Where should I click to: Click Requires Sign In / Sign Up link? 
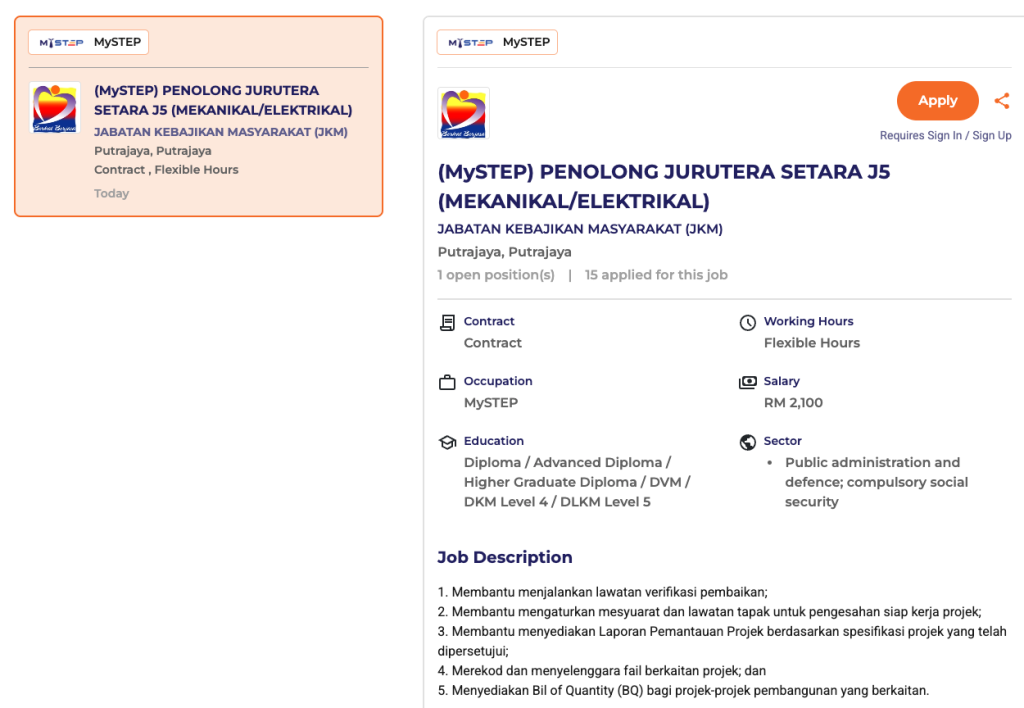coord(945,136)
